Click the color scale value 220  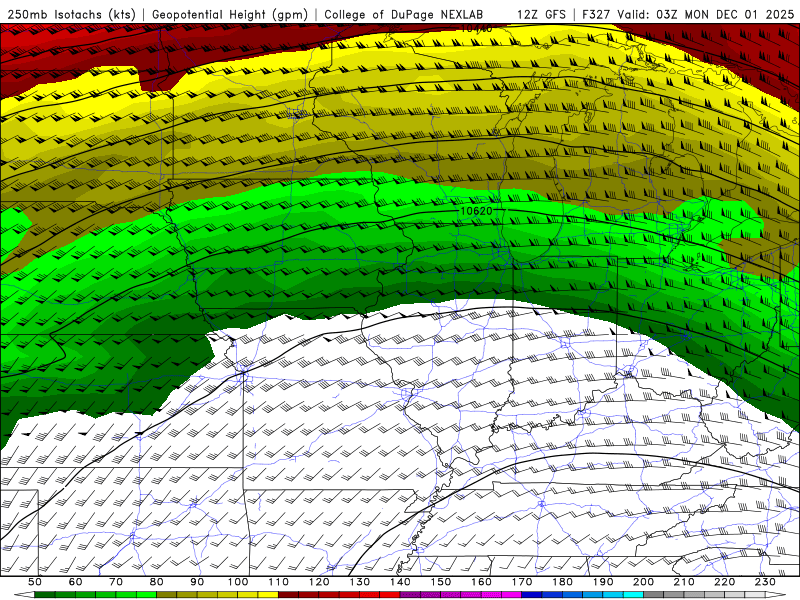(x=725, y=582)
